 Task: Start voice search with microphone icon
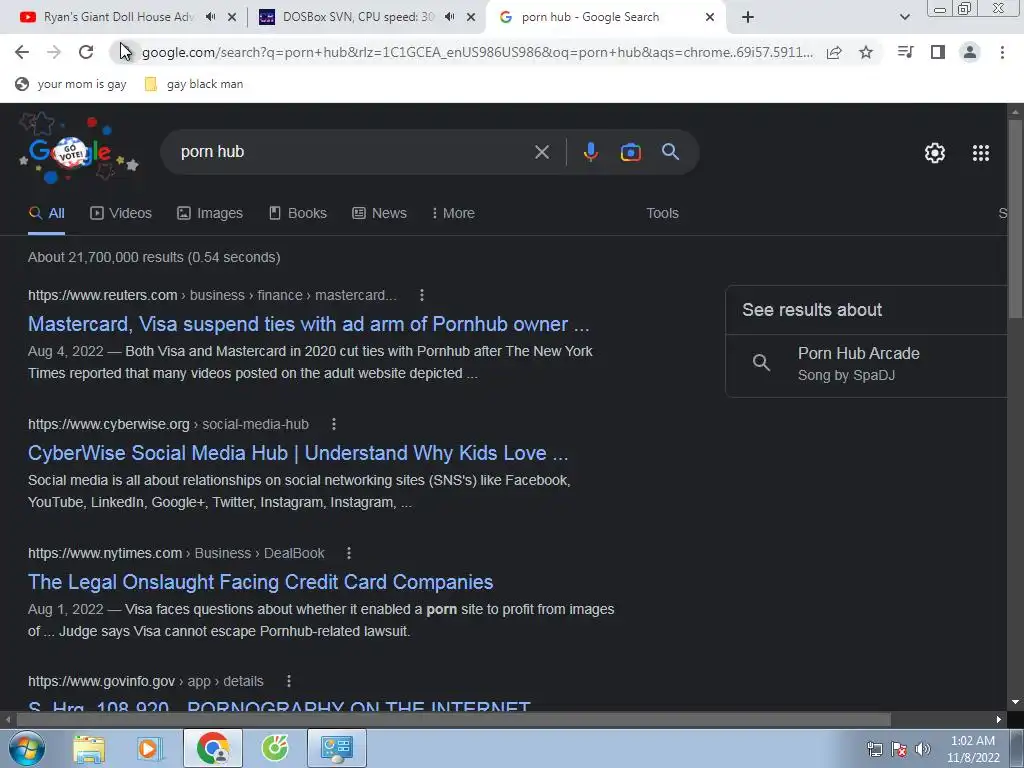pyautogui.click(x=590, y=152)
